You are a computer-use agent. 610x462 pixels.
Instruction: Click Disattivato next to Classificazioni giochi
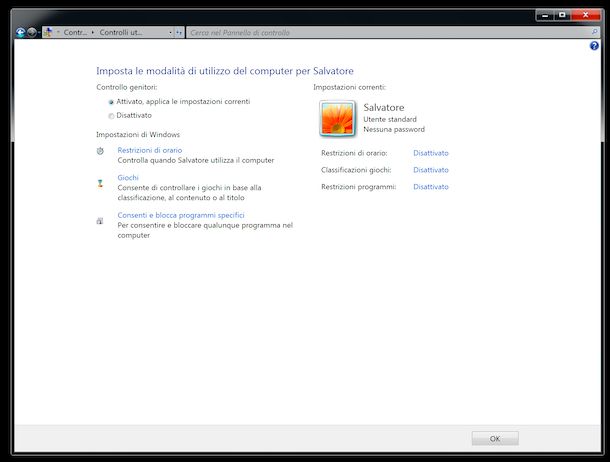(x=431, y=170)
